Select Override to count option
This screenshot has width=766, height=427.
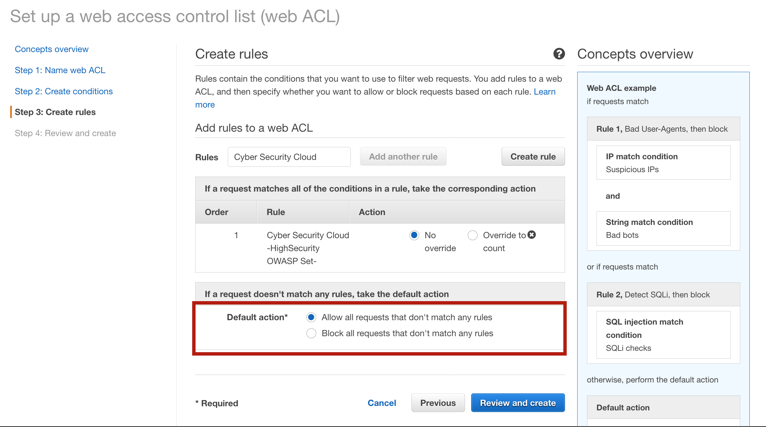(x=472, y=235)
